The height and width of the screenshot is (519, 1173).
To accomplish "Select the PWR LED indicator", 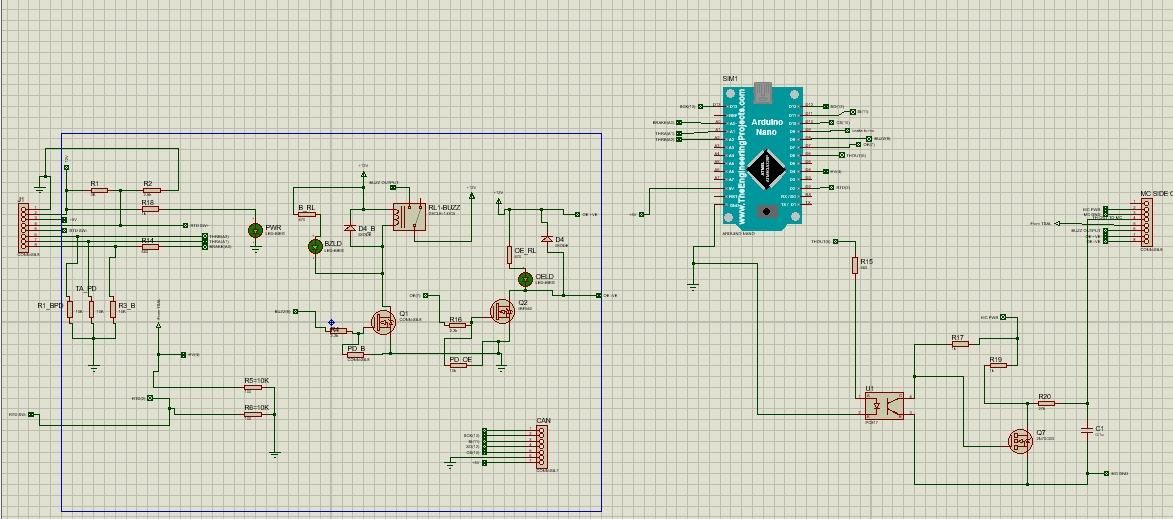I will [x=255, y=229].
